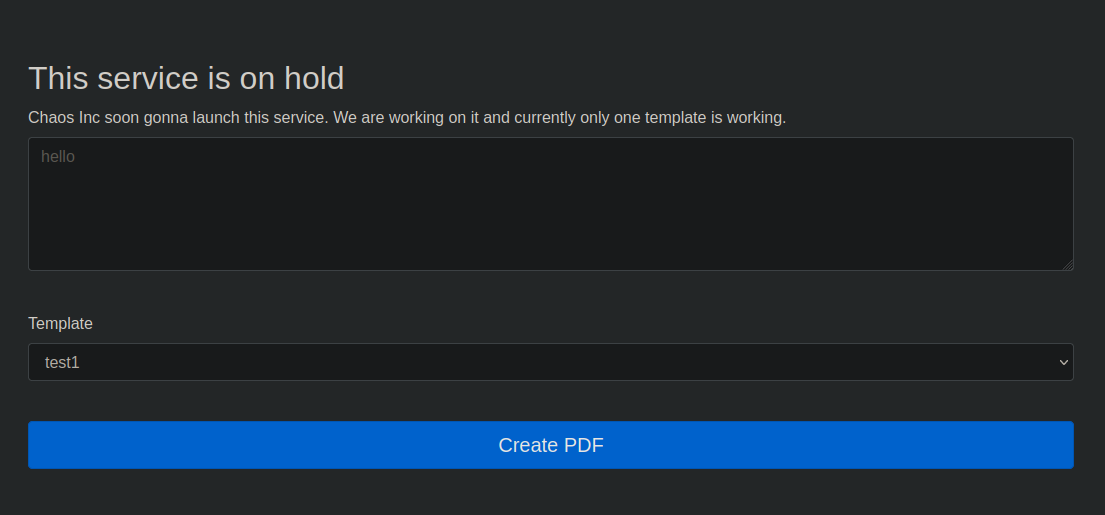Click the resize handle of the text area
This screenshot has height=515, width=1105.
tap(1068, 265)
